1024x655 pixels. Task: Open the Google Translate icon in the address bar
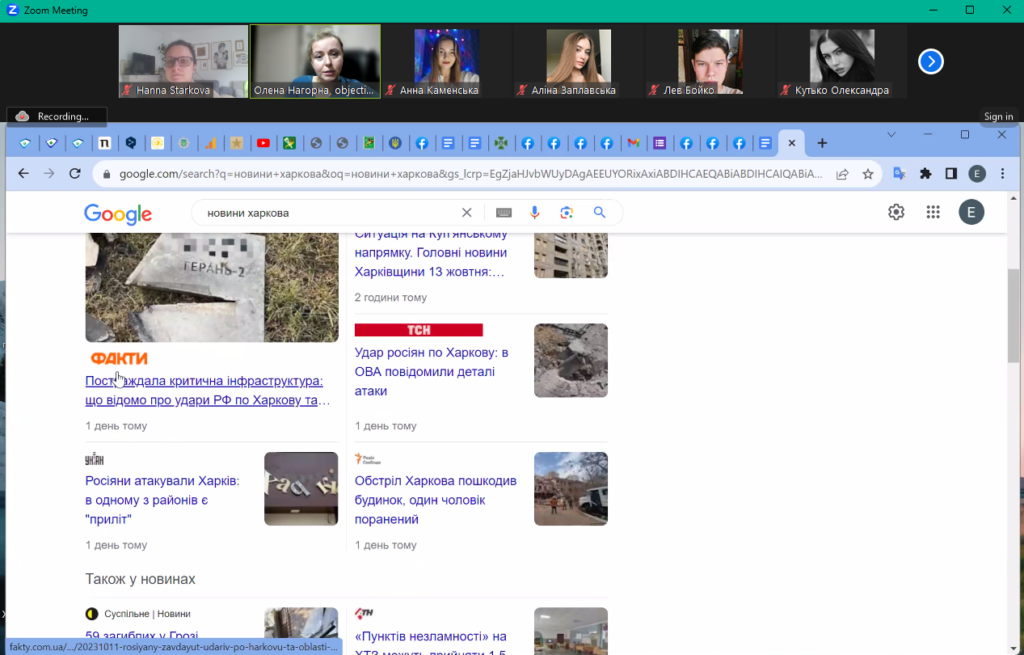click(899, 174)
